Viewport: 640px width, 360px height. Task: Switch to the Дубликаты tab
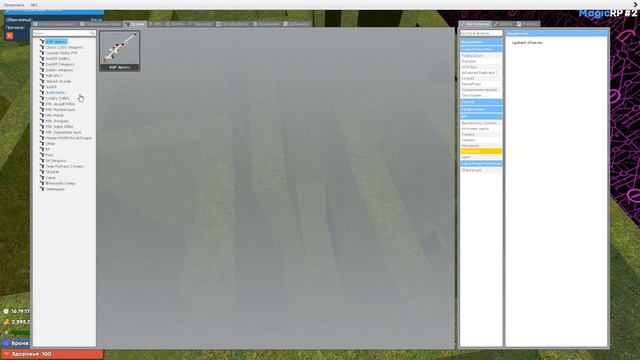click(x=296, y=24)
